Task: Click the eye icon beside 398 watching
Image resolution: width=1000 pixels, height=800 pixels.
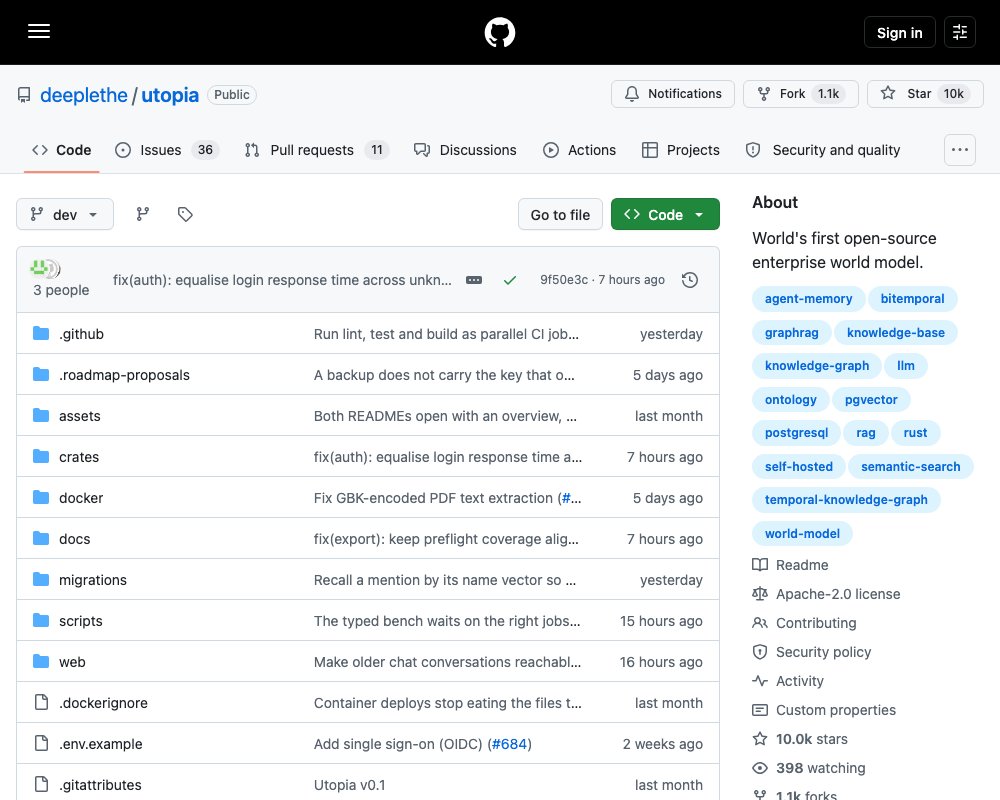Action: coord(760,768)
